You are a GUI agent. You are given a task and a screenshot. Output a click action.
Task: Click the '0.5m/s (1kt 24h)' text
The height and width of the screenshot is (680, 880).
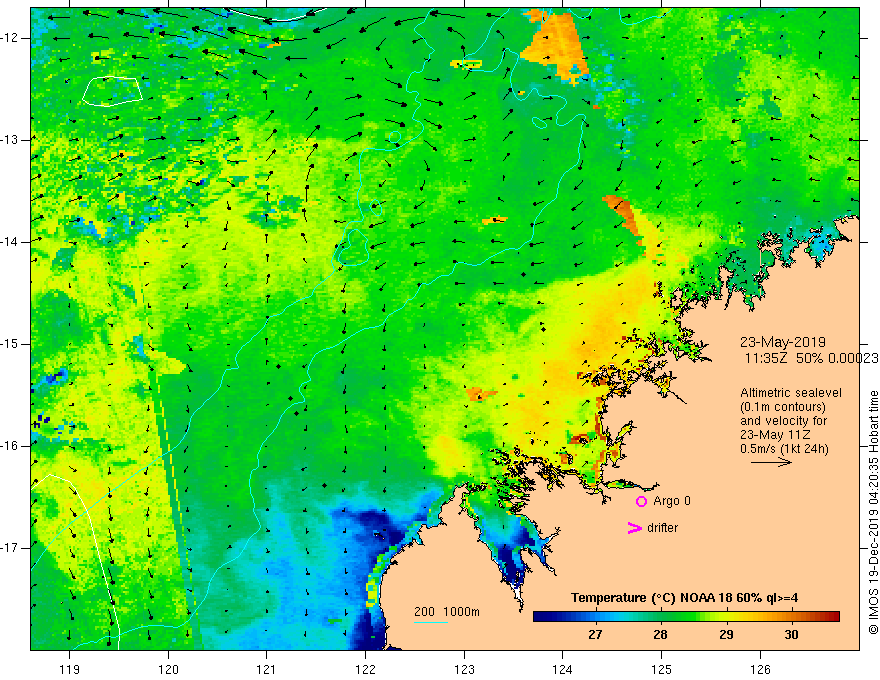[784, 449]
